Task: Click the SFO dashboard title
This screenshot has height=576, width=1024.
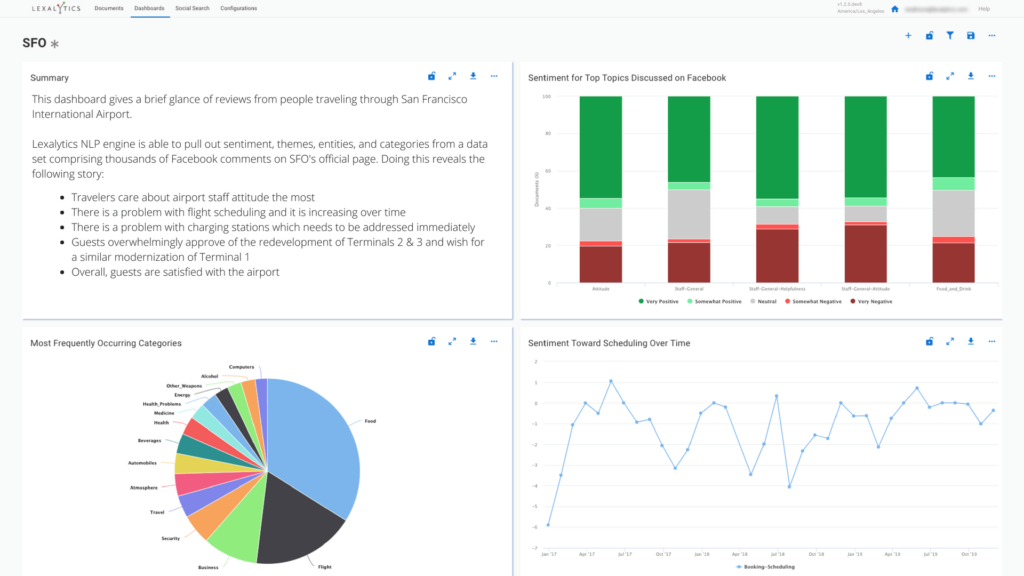Action: point(34,43)
